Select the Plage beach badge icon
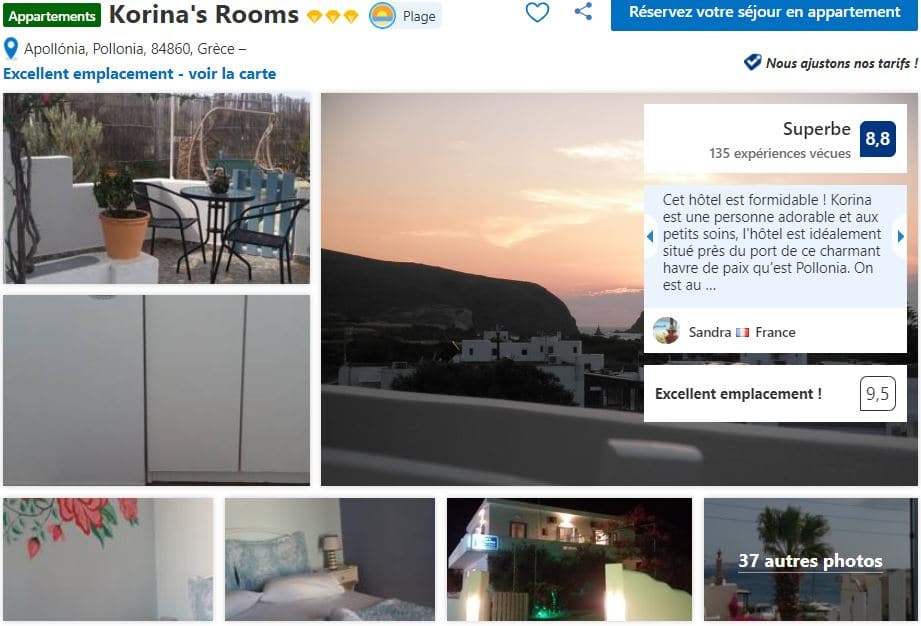 coord(382,16)
